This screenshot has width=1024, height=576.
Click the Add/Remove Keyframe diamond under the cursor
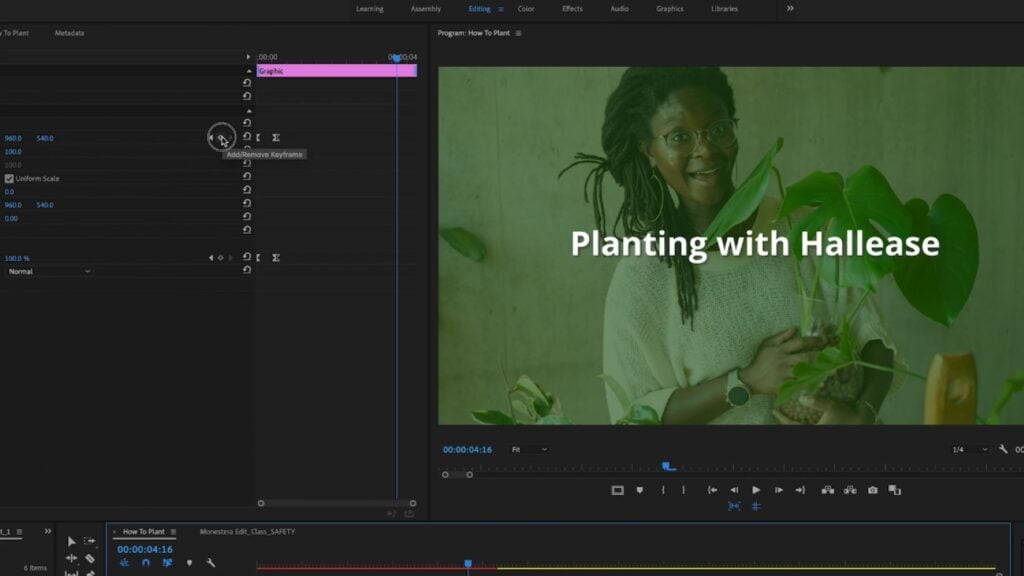tap(221, 138)
